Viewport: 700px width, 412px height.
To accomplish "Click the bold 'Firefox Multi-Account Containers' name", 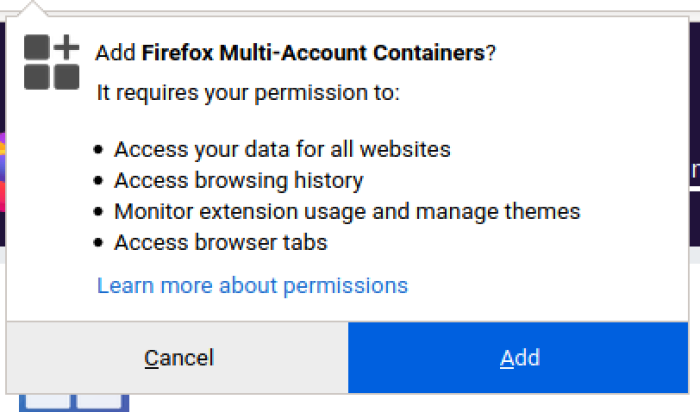I will (314, 53).
